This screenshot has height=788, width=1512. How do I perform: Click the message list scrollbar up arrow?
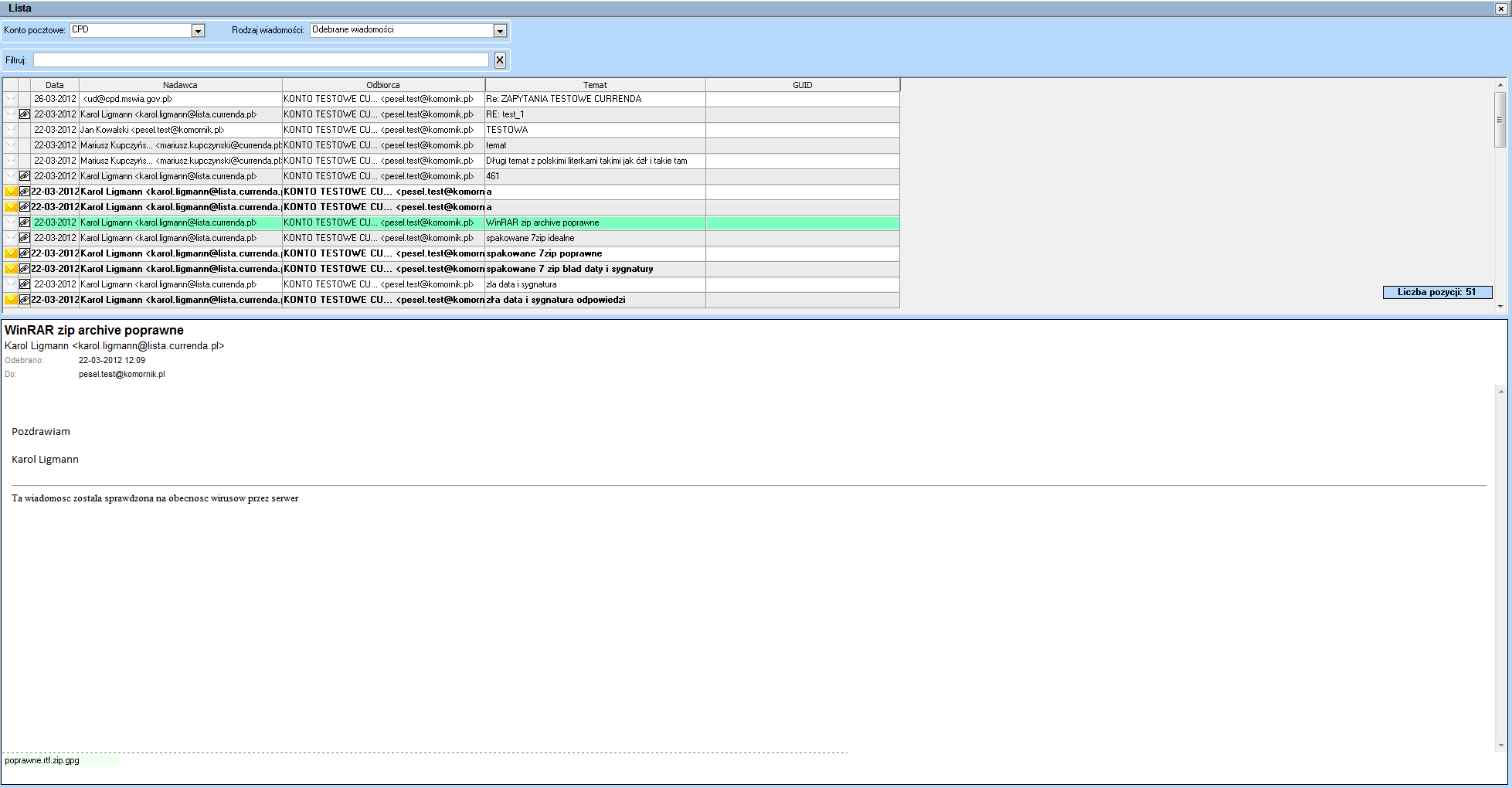click(x=1500, y=85)
